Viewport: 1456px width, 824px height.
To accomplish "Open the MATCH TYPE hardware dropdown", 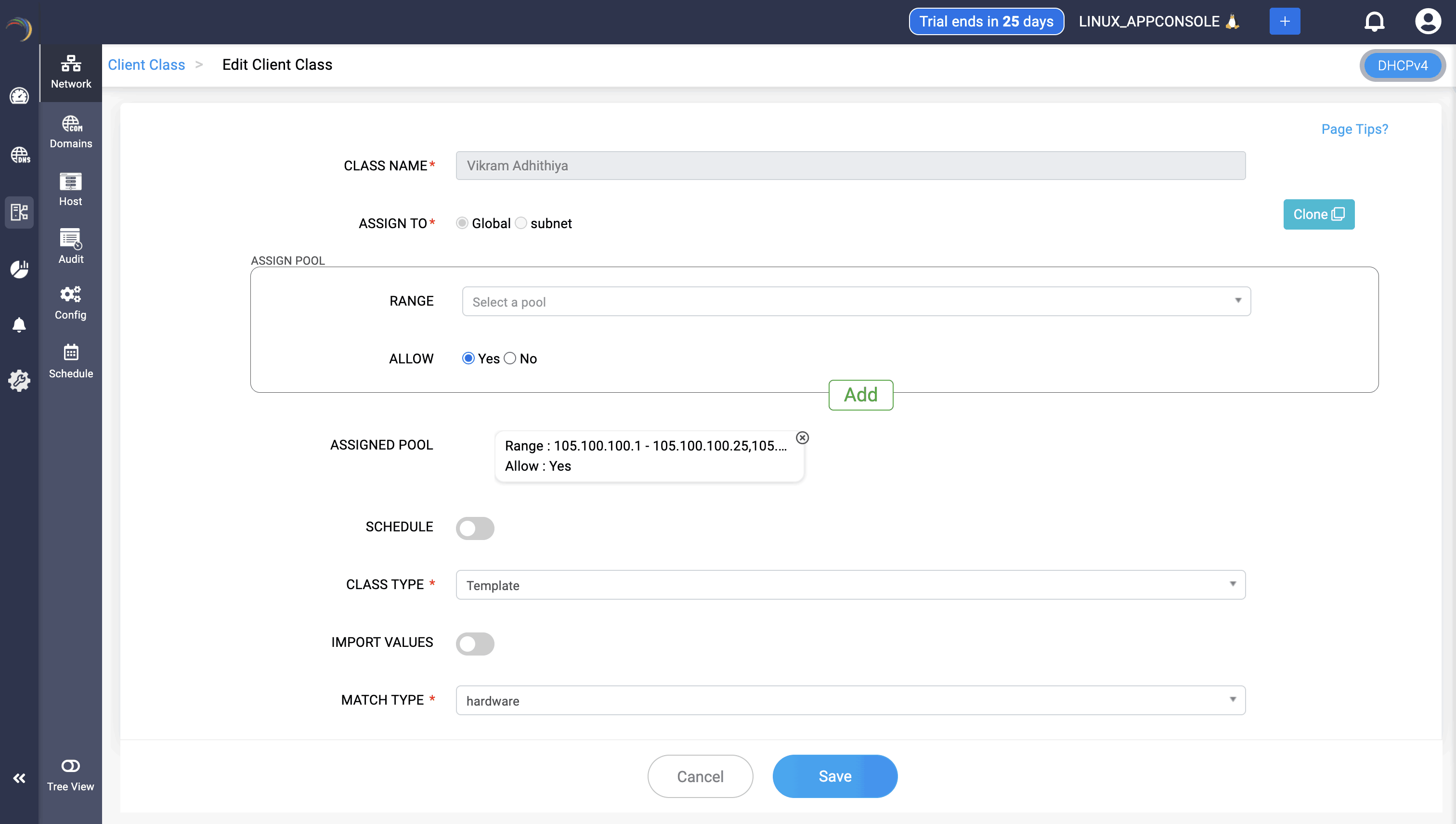I will point(850,700).
